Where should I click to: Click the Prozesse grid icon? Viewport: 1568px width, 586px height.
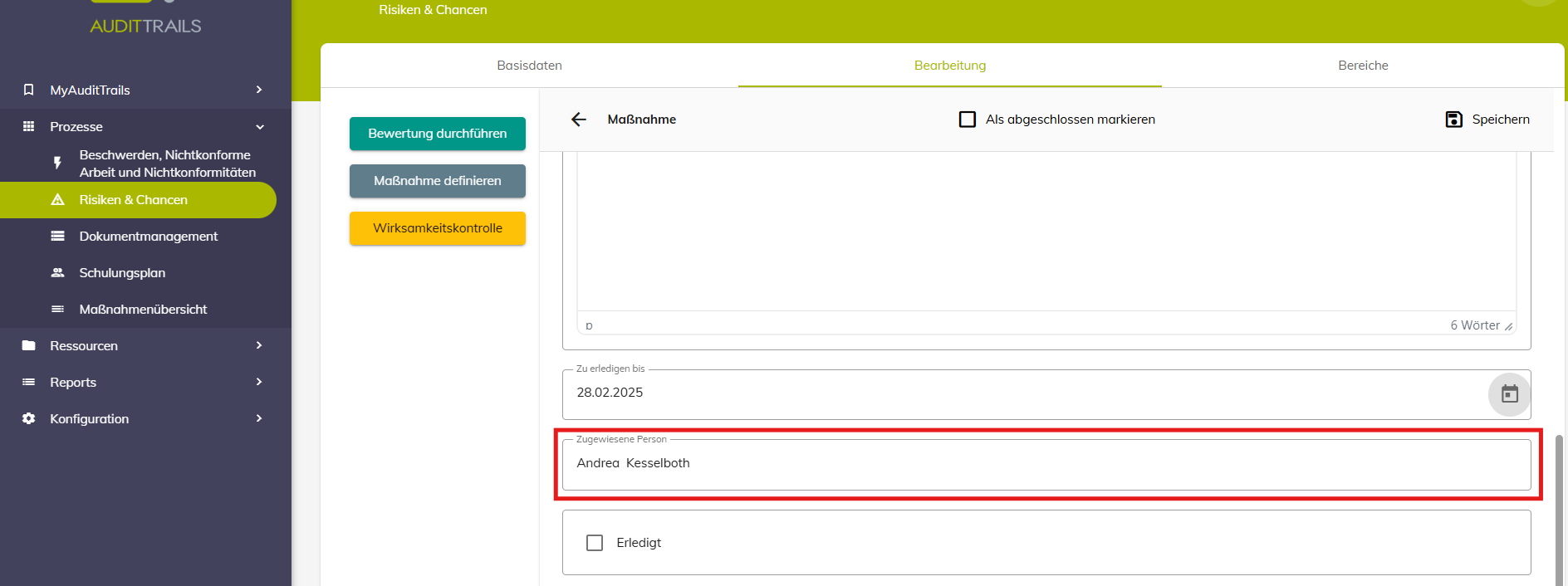29,126
